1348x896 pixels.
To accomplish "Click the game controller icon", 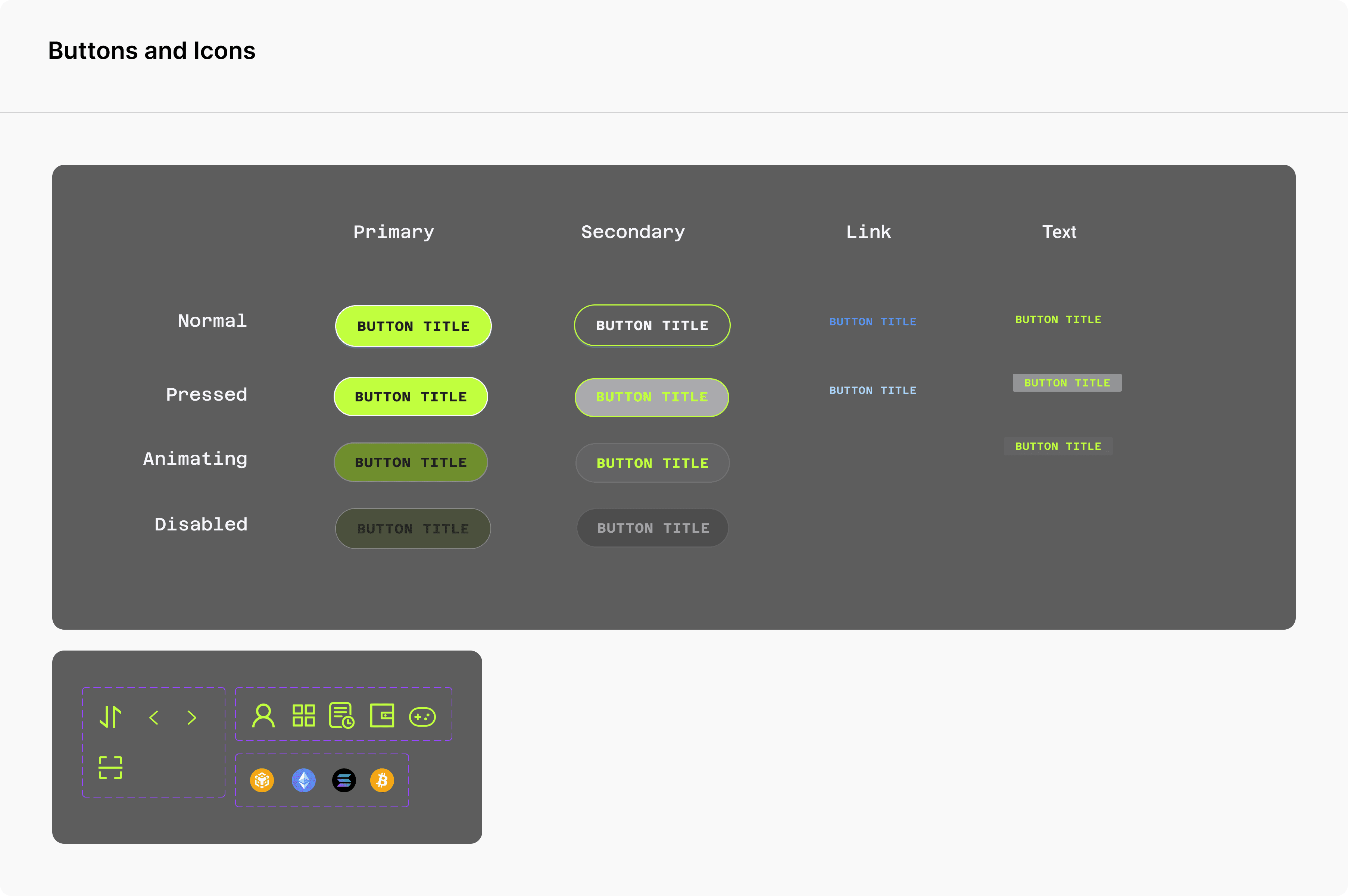I will point(422,717).
